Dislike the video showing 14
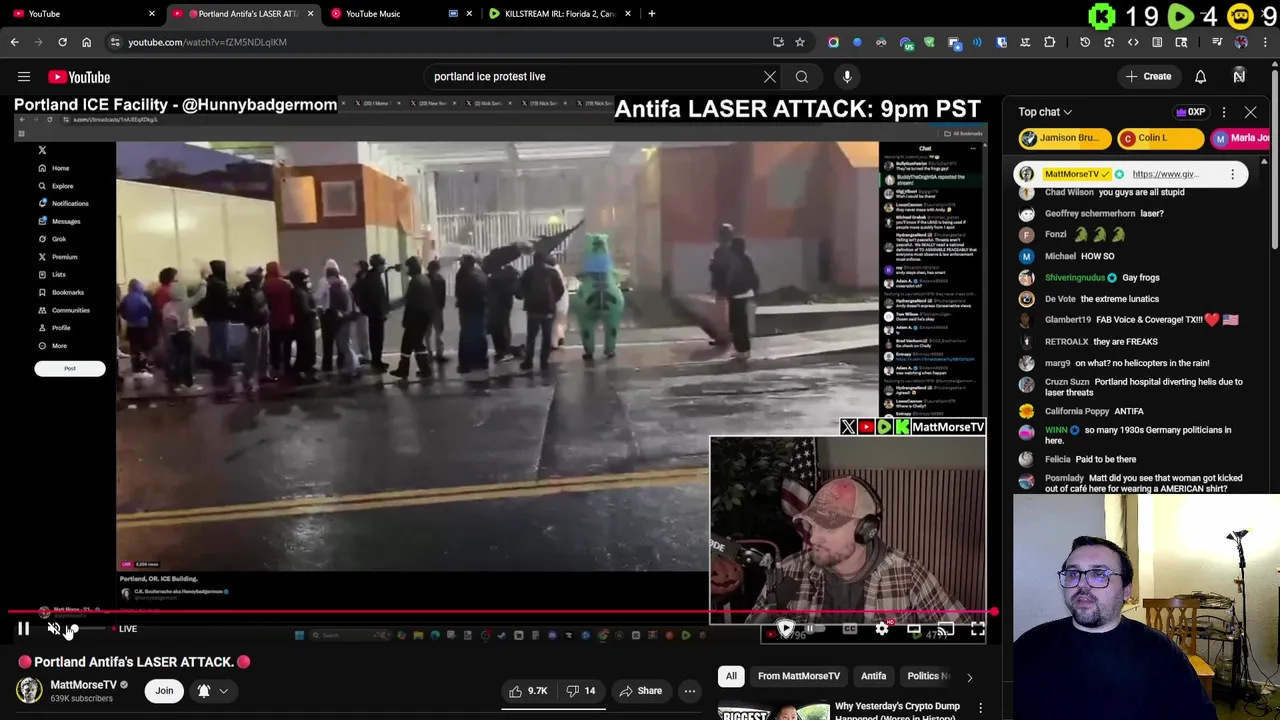This screenshot has height=720, width=1280. point(581,691)
